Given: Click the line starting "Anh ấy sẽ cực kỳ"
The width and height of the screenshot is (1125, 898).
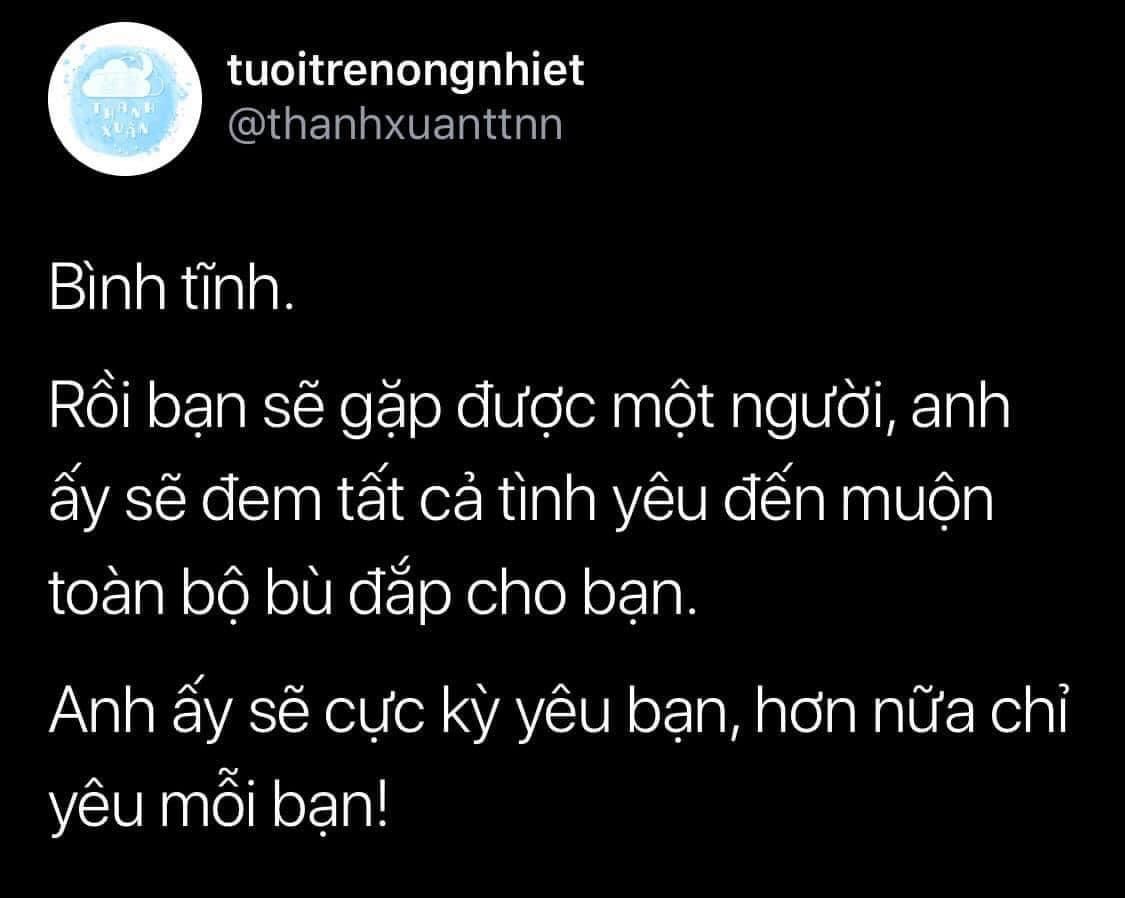Looking at the screenshot, I should point(559,712).
